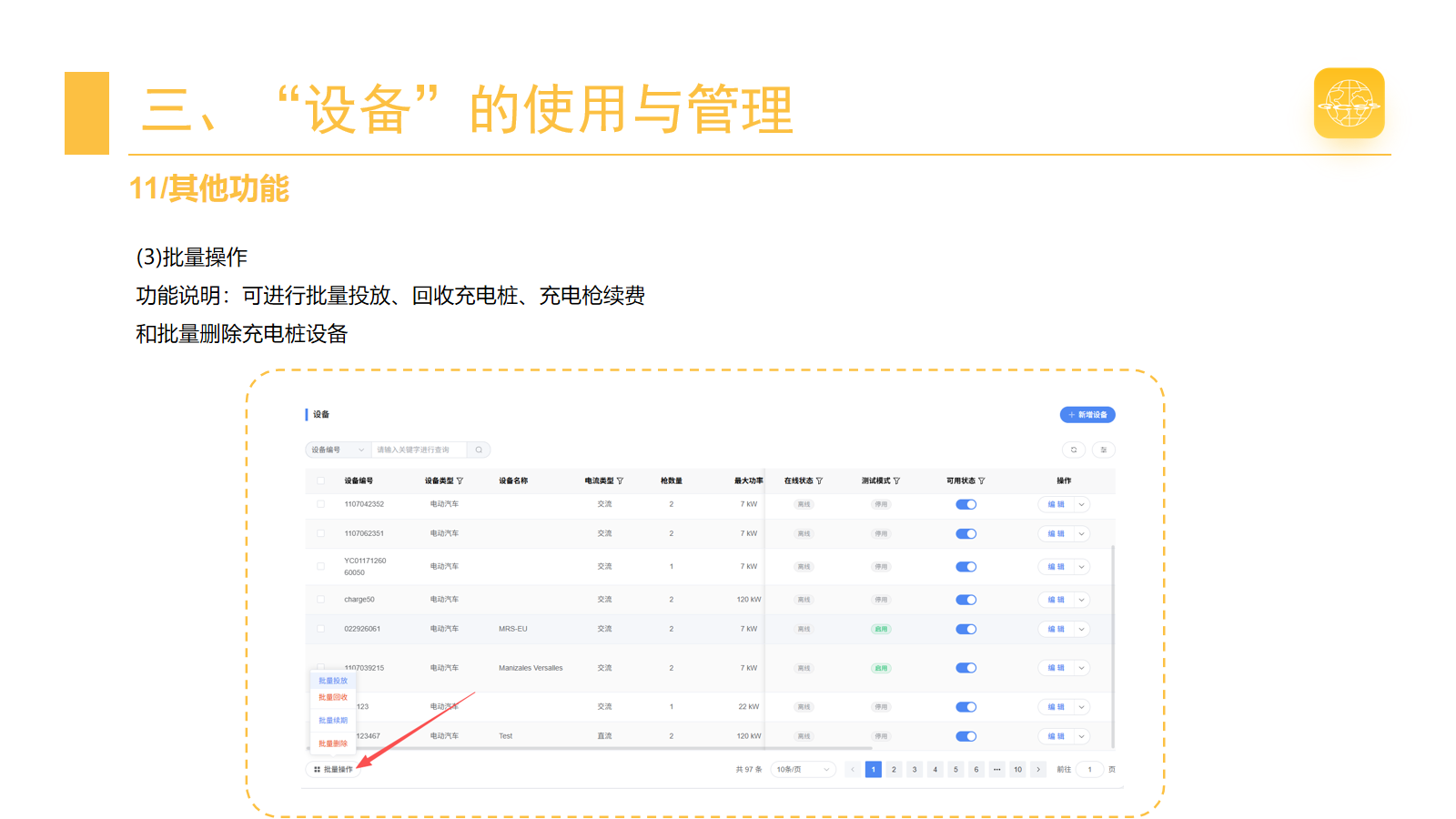Check the row charge50 checkbox
This screenshot has height=819, width=1456.
(x=320, y=600)
